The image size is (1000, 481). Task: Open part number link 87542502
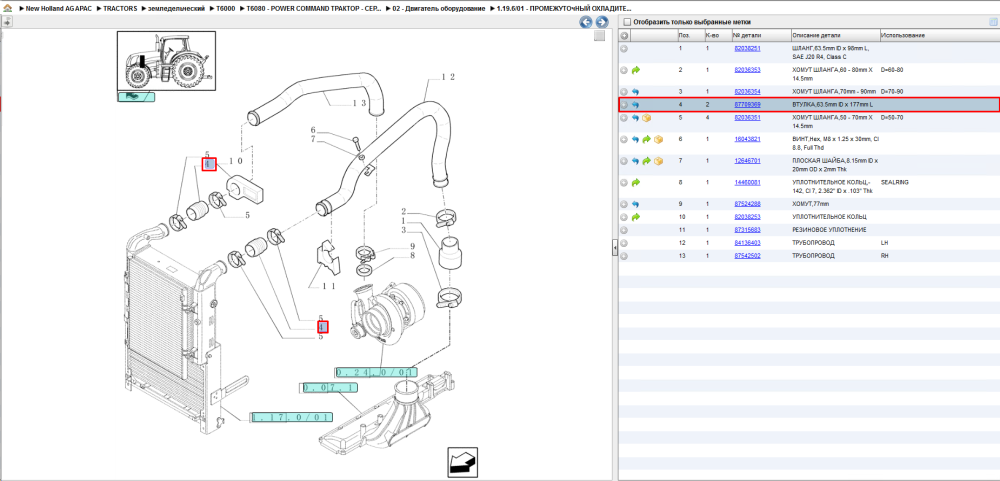click(x=747, y=256)
